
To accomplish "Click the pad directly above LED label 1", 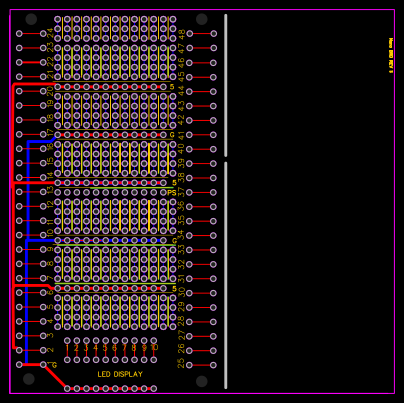I will click(67, 341).
